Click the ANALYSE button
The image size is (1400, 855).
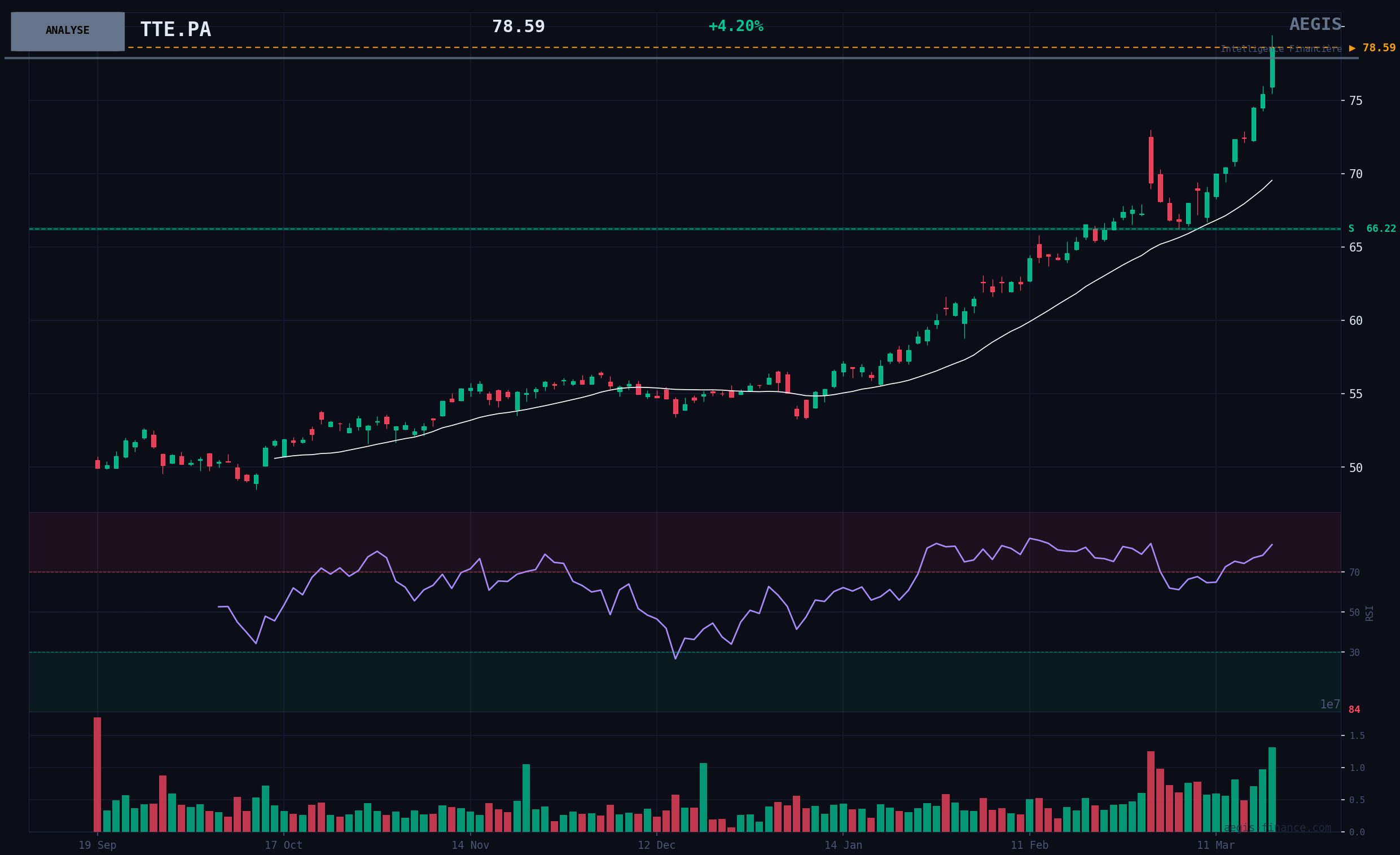click(68, 31)
